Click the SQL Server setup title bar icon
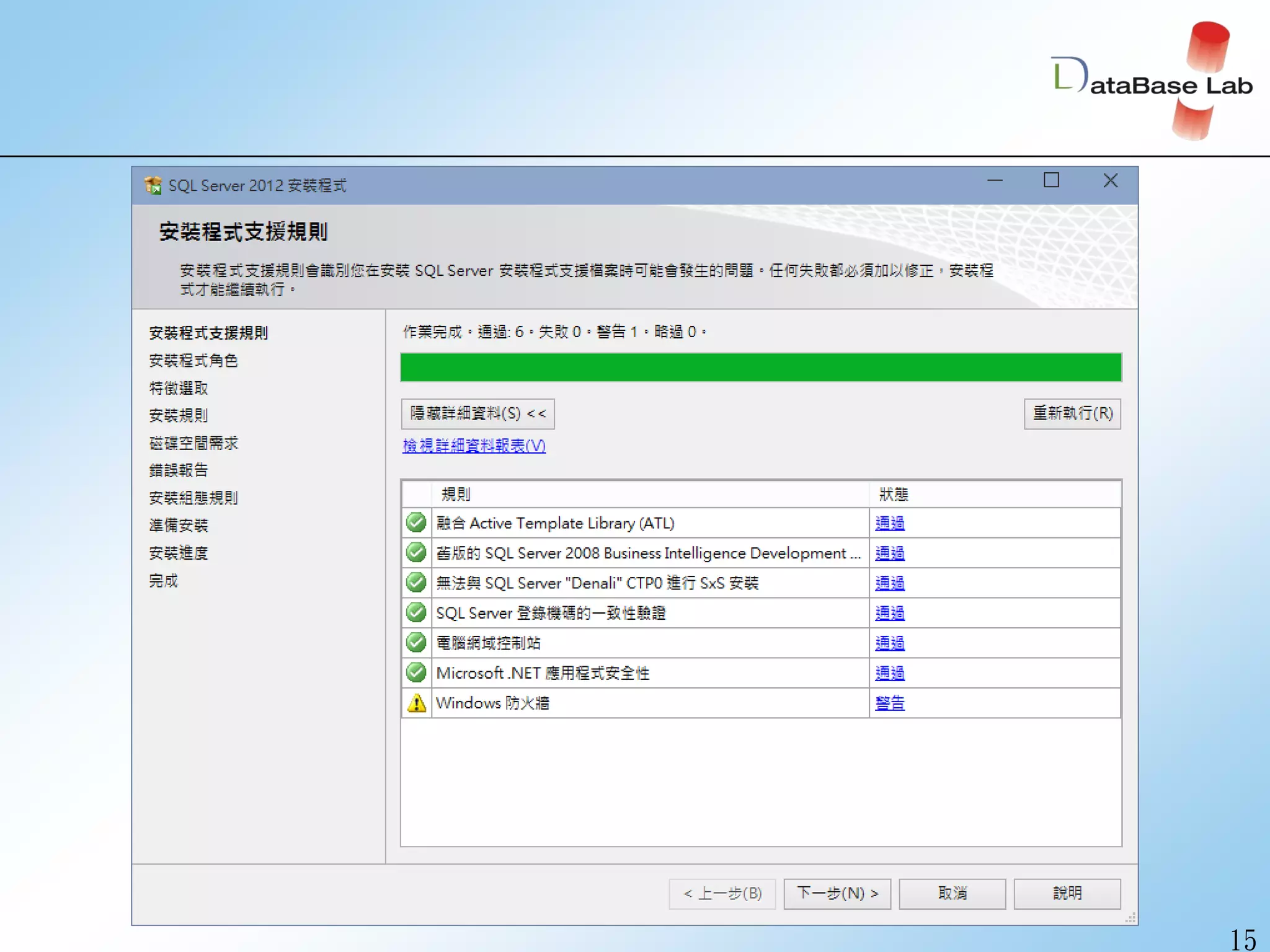The image size is (1270, 952). pos(153,185)
